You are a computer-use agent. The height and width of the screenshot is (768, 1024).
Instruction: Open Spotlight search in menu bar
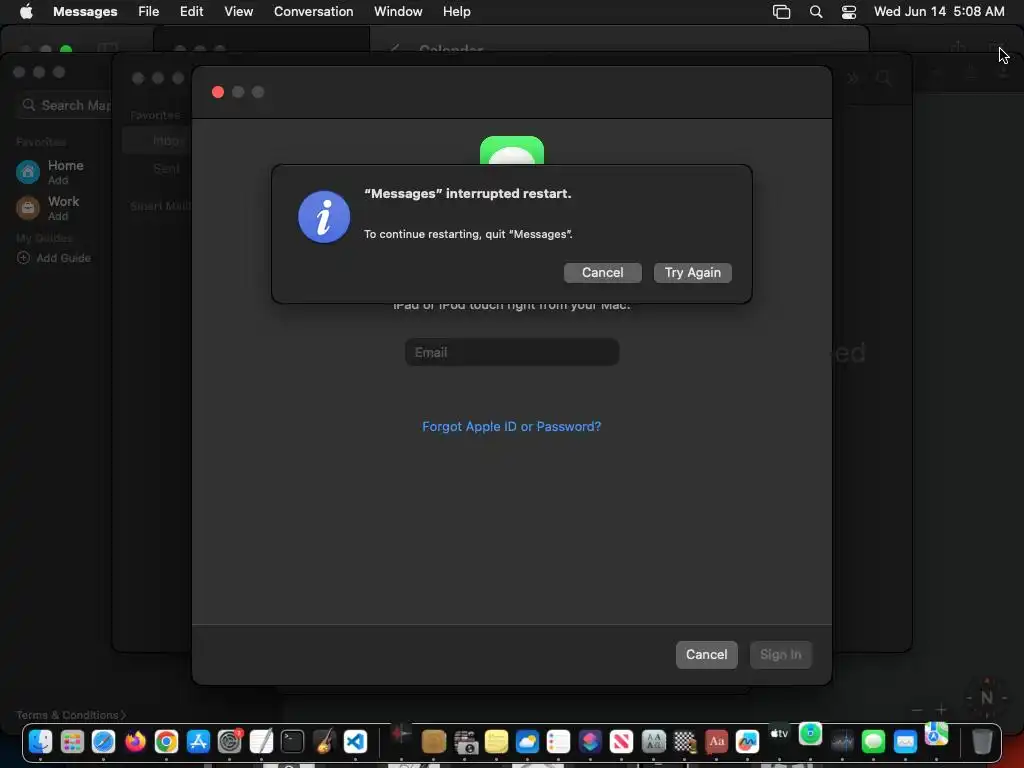click(816, 12)
